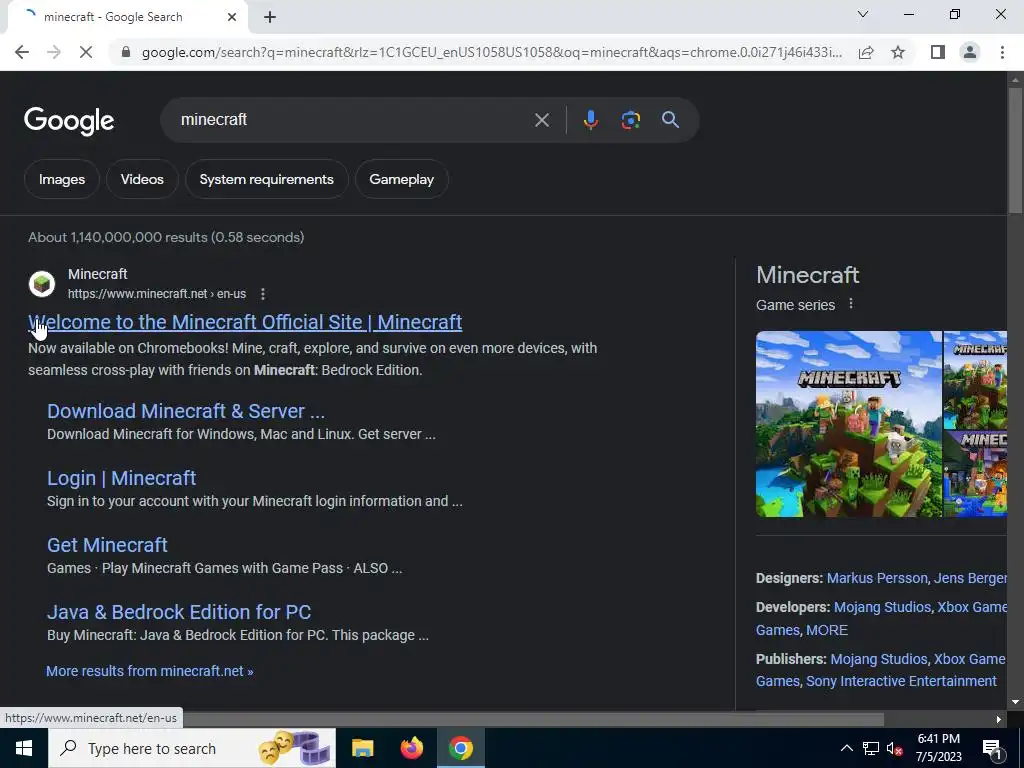Open Chrome side panel
The image size is (1024, 768).
pyautogui.click(x=938, y=52)
